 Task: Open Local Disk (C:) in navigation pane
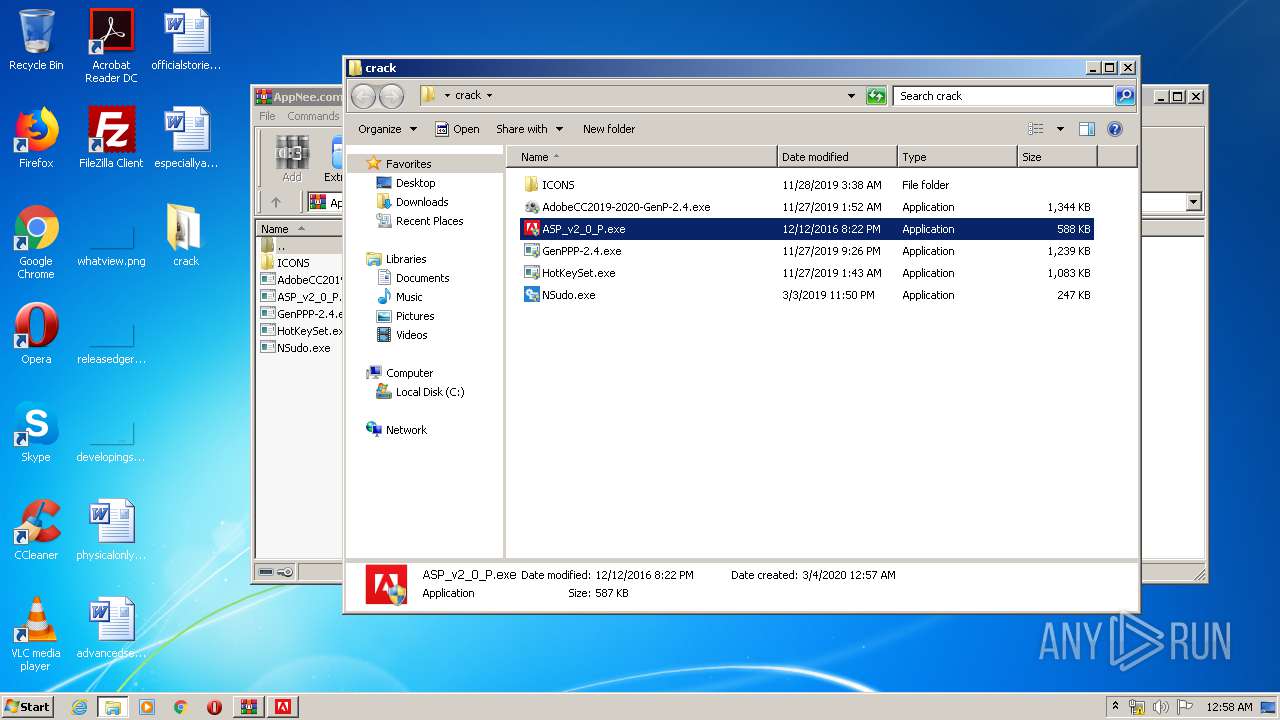429,392
